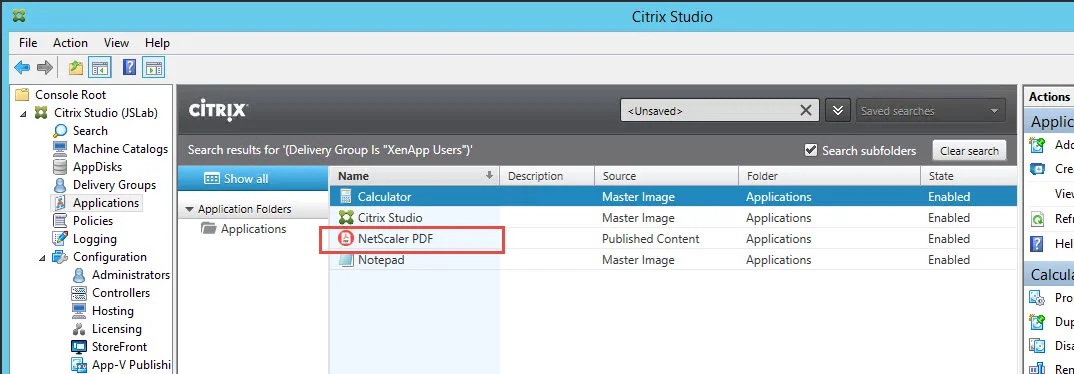Toggle the Show/Hide Console Tree icon

click(x=100, y=67)
